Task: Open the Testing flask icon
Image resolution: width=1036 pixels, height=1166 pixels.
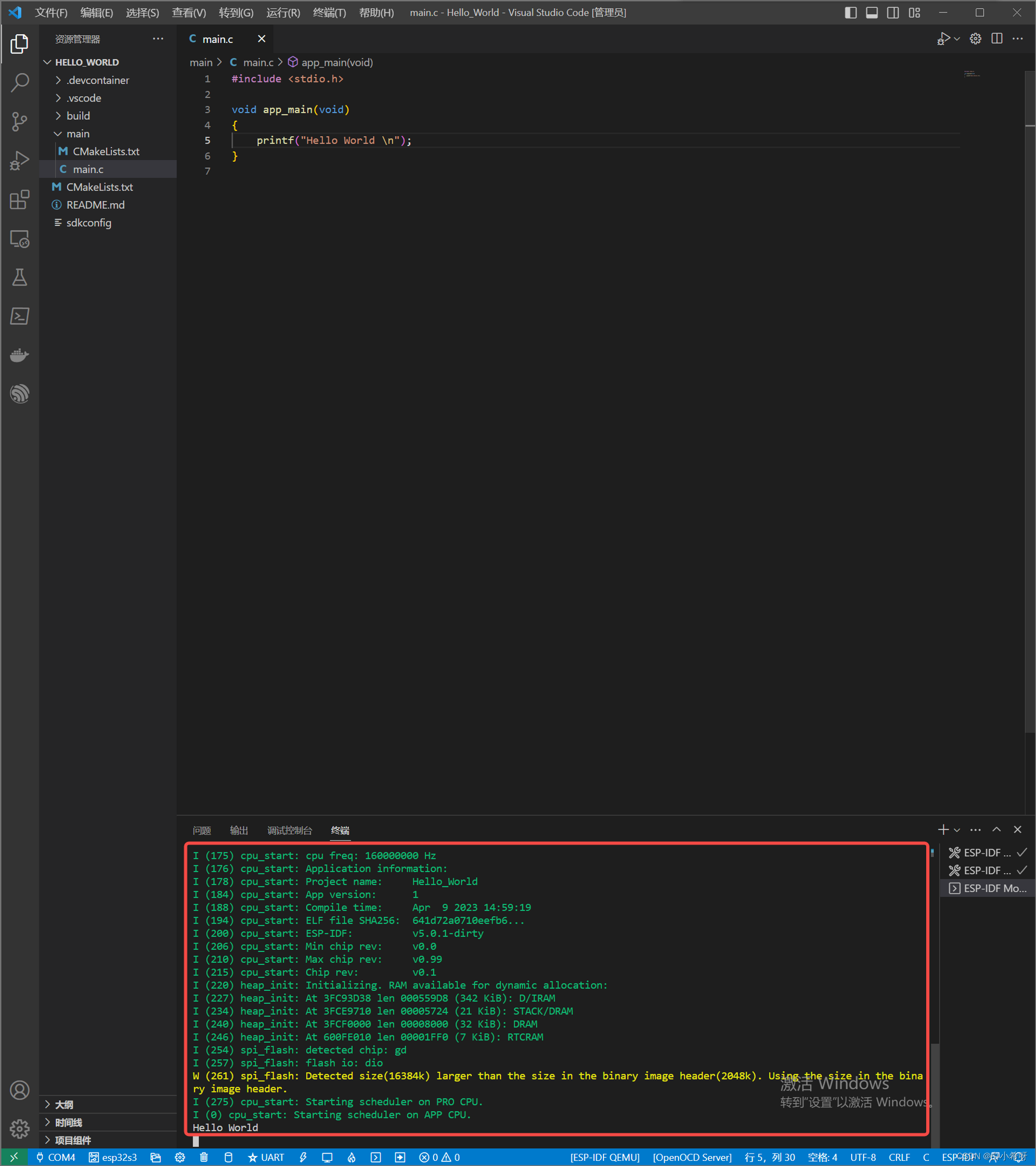Action: (x=19, y=277)
